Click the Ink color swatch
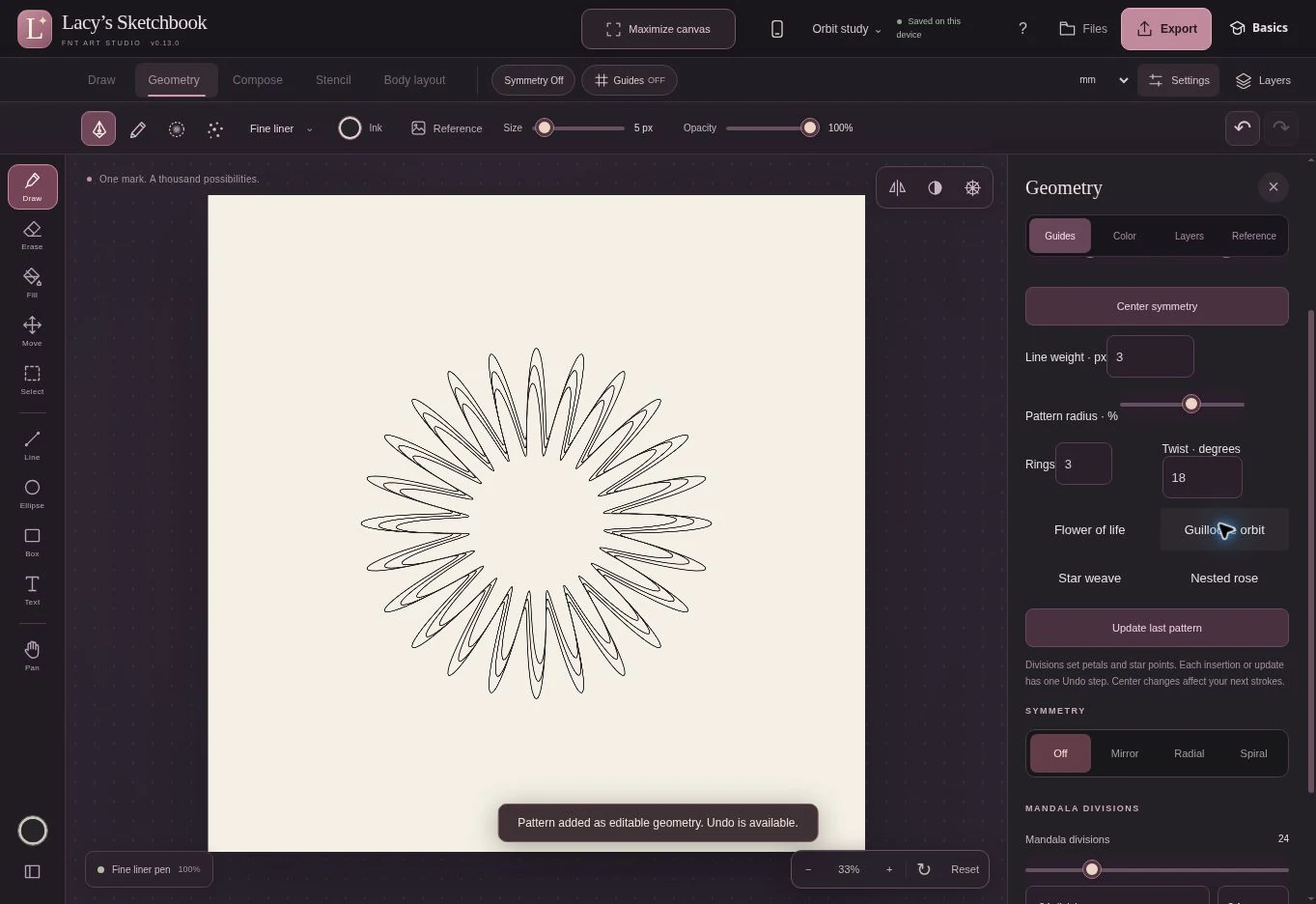1316x904 pixels. click(350, 127)
